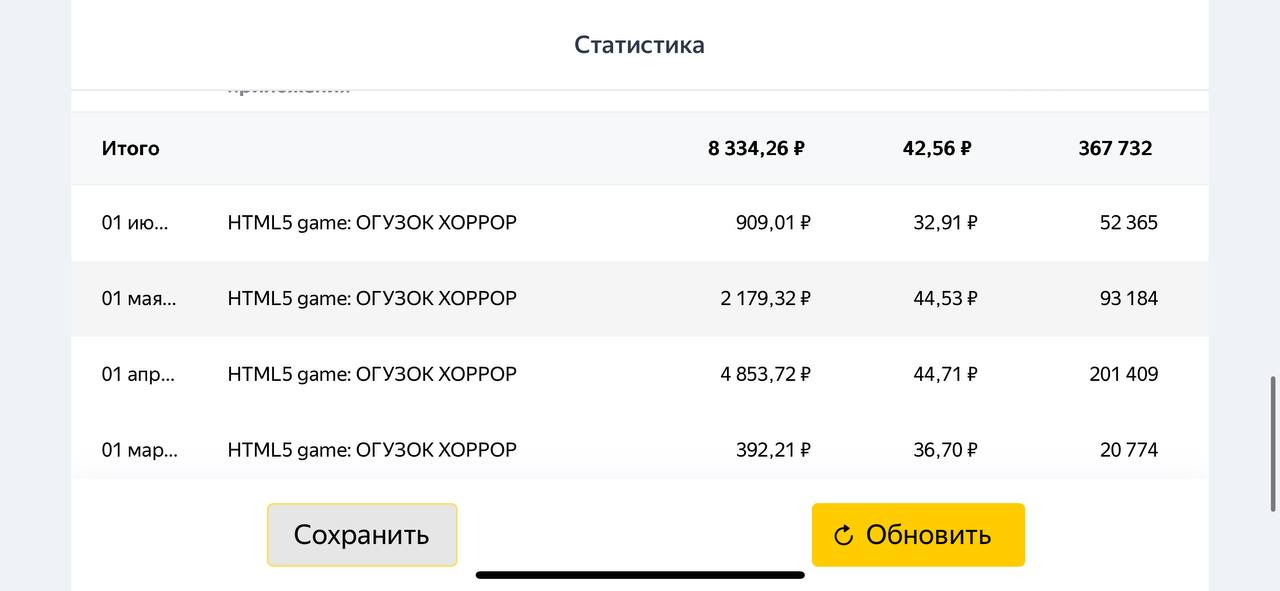Select the Итого row label

[x=130, y=148]
